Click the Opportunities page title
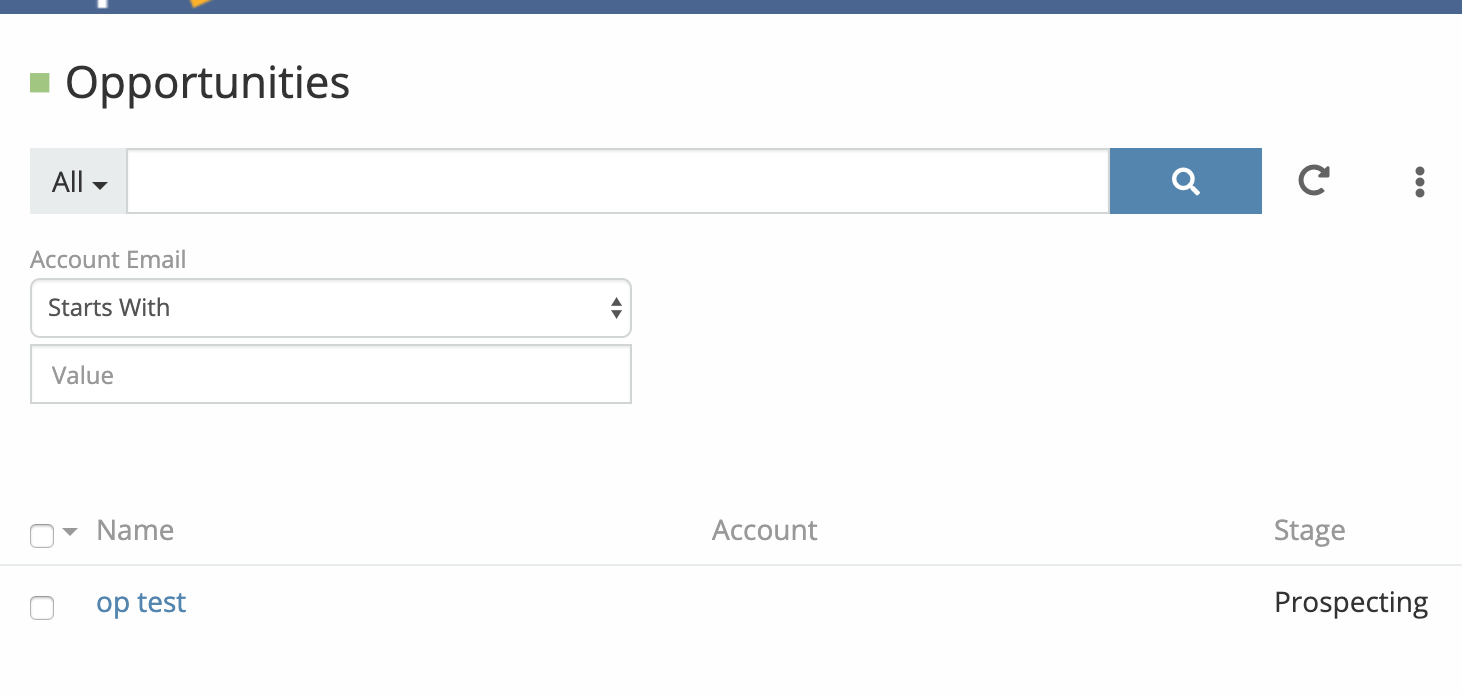The width and height of the screenshot is (1462, 694). 208,82
